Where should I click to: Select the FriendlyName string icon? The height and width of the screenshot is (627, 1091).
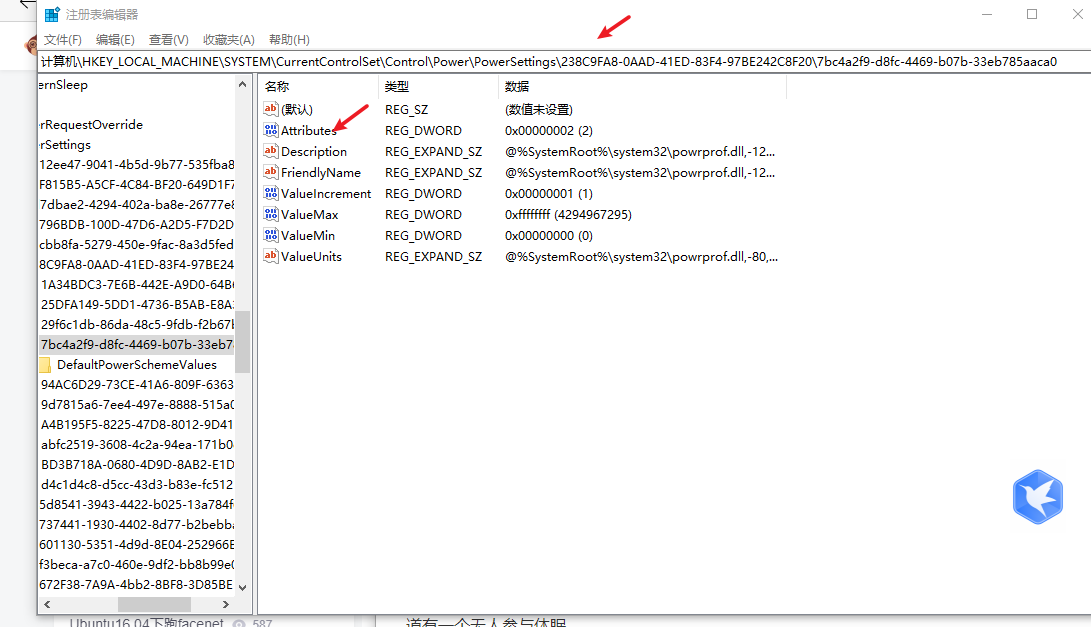coord(271,171)
